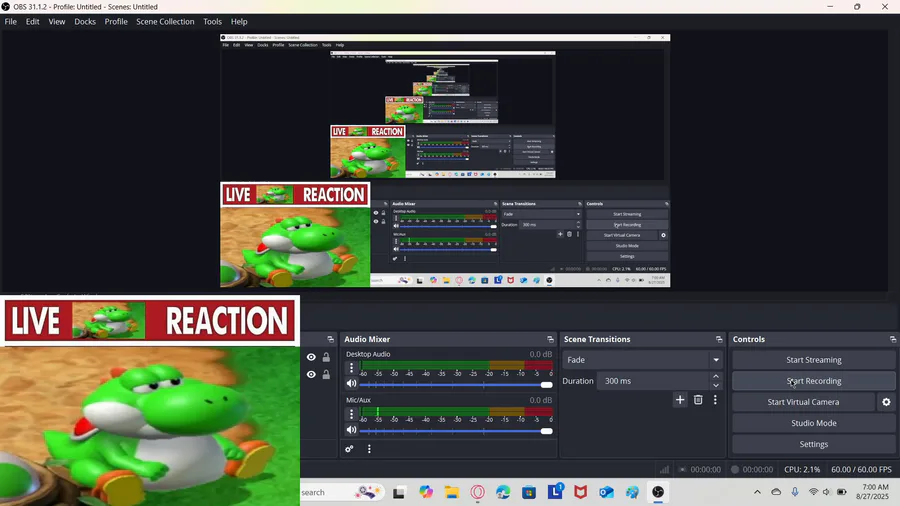Enable Studio Mode

(x=813, y=423)
